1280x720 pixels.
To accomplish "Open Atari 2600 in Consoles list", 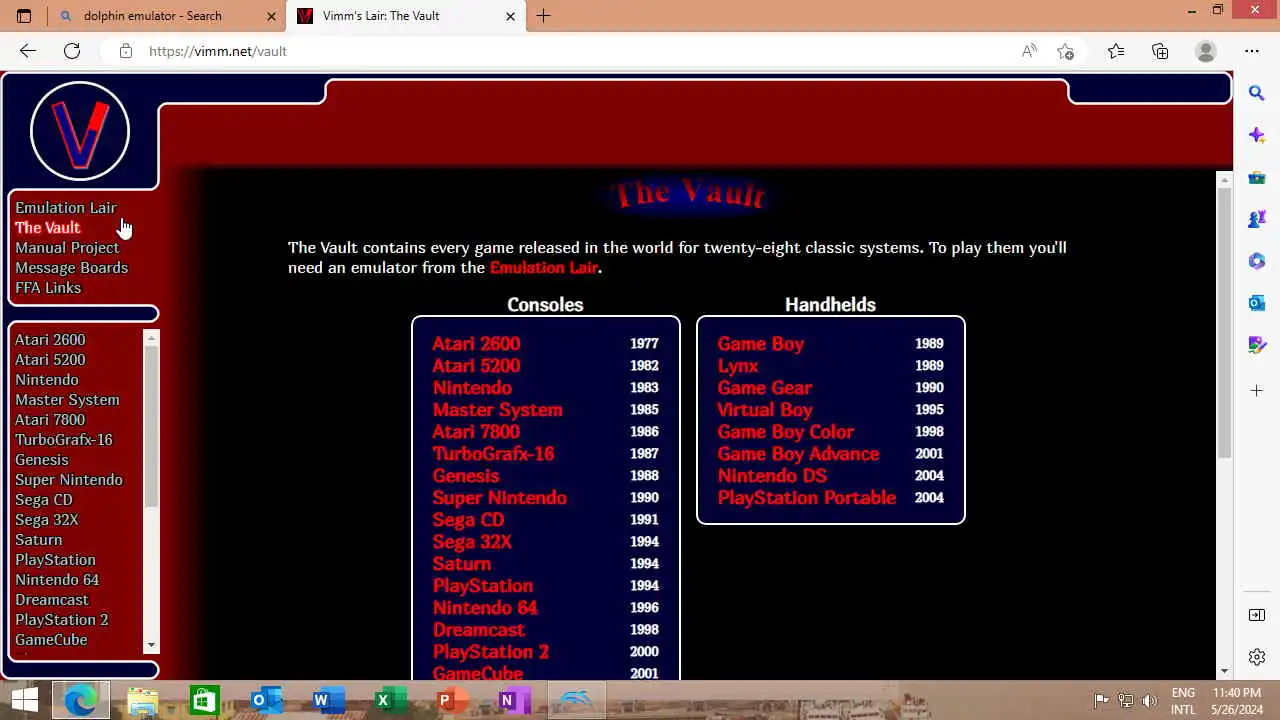I will coord(476,344).
